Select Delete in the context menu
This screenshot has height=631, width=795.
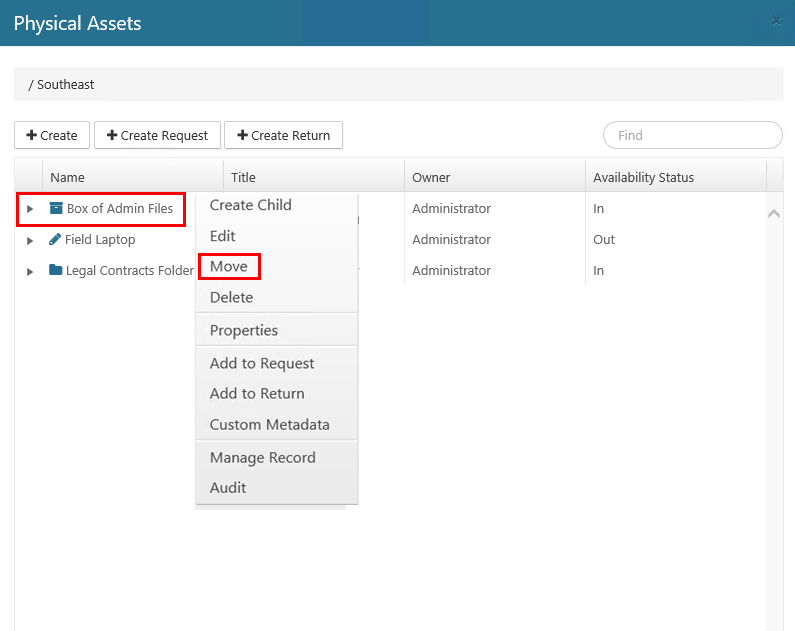(x=231, y=297)
